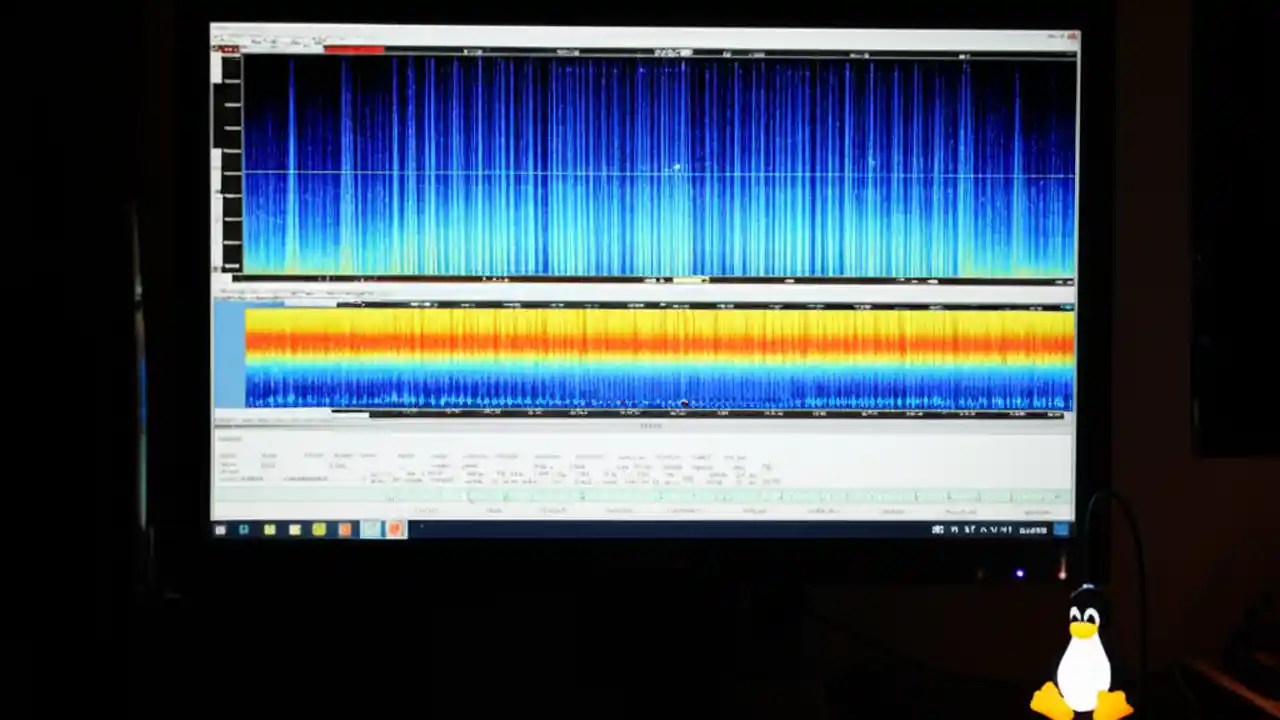Enable the highlighted green option row below the console
The image size is (1280, 720).
(x=640, y=497)
